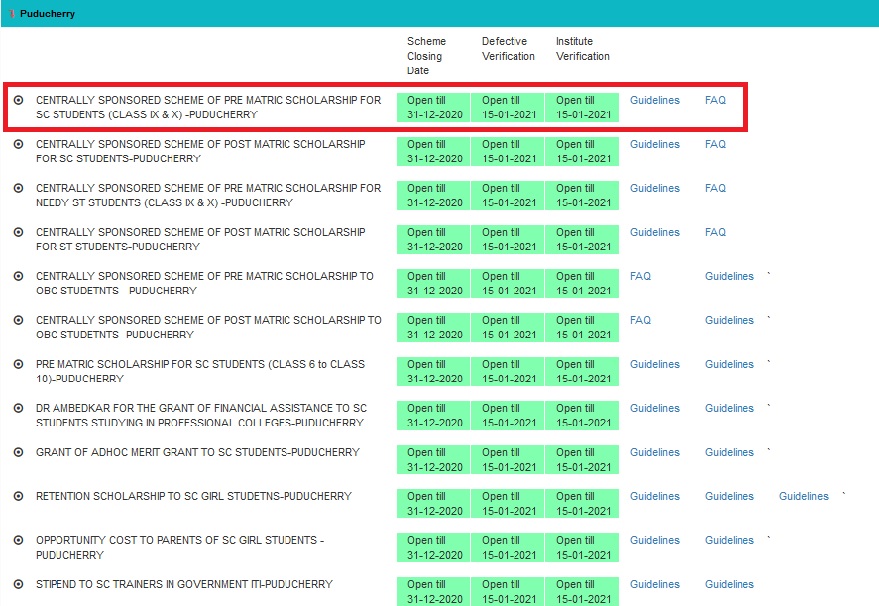Click scheme closing date for Post Matric SC Students
Screen dimensions: 879x606
tap(433, 151)
